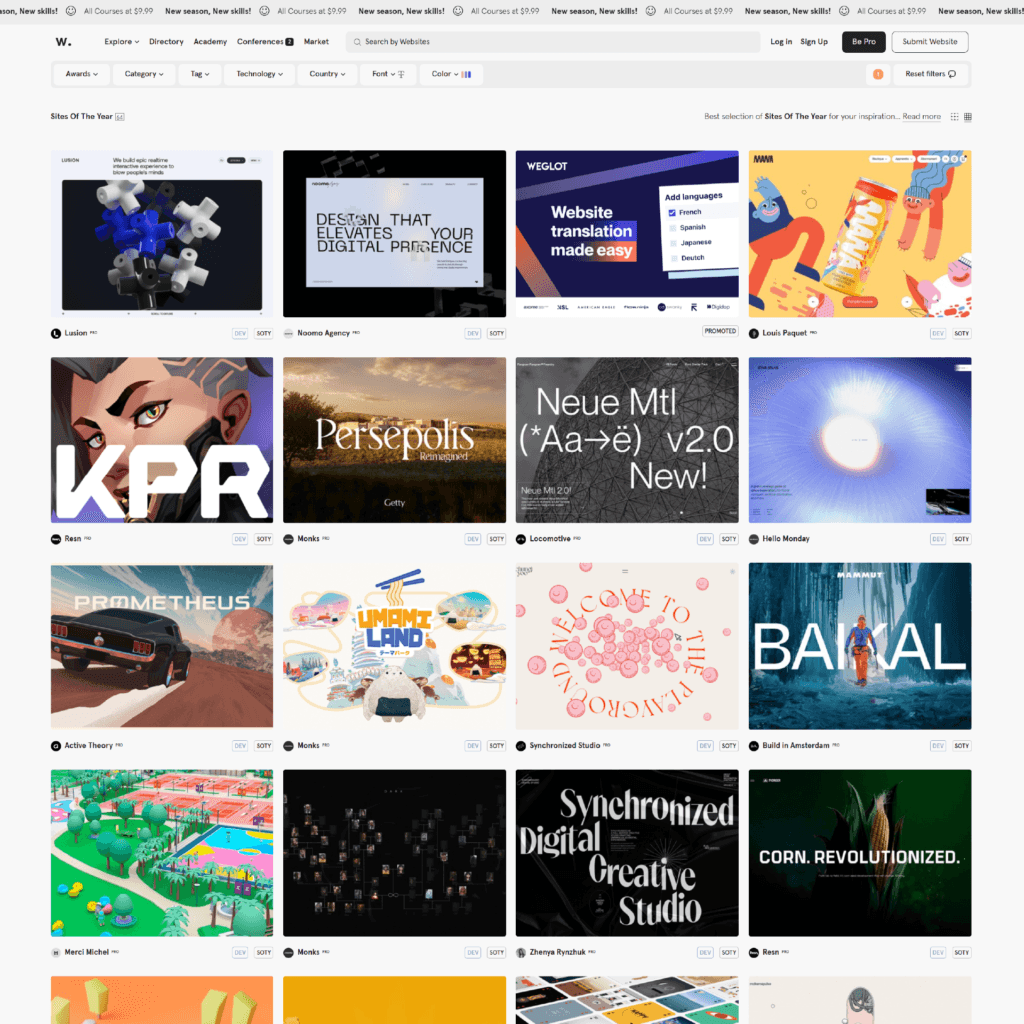Click the DEV badge under Hello Monday

pyautogui.click(x=937, y=539)
